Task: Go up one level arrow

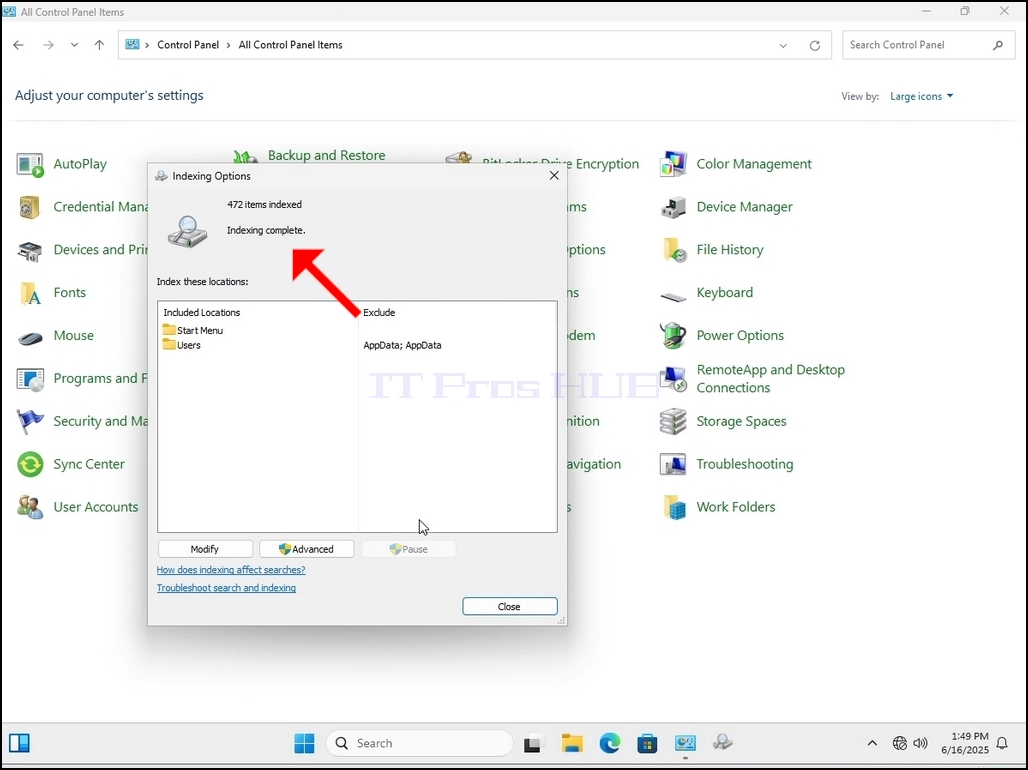Action: [x=99, y=45]
